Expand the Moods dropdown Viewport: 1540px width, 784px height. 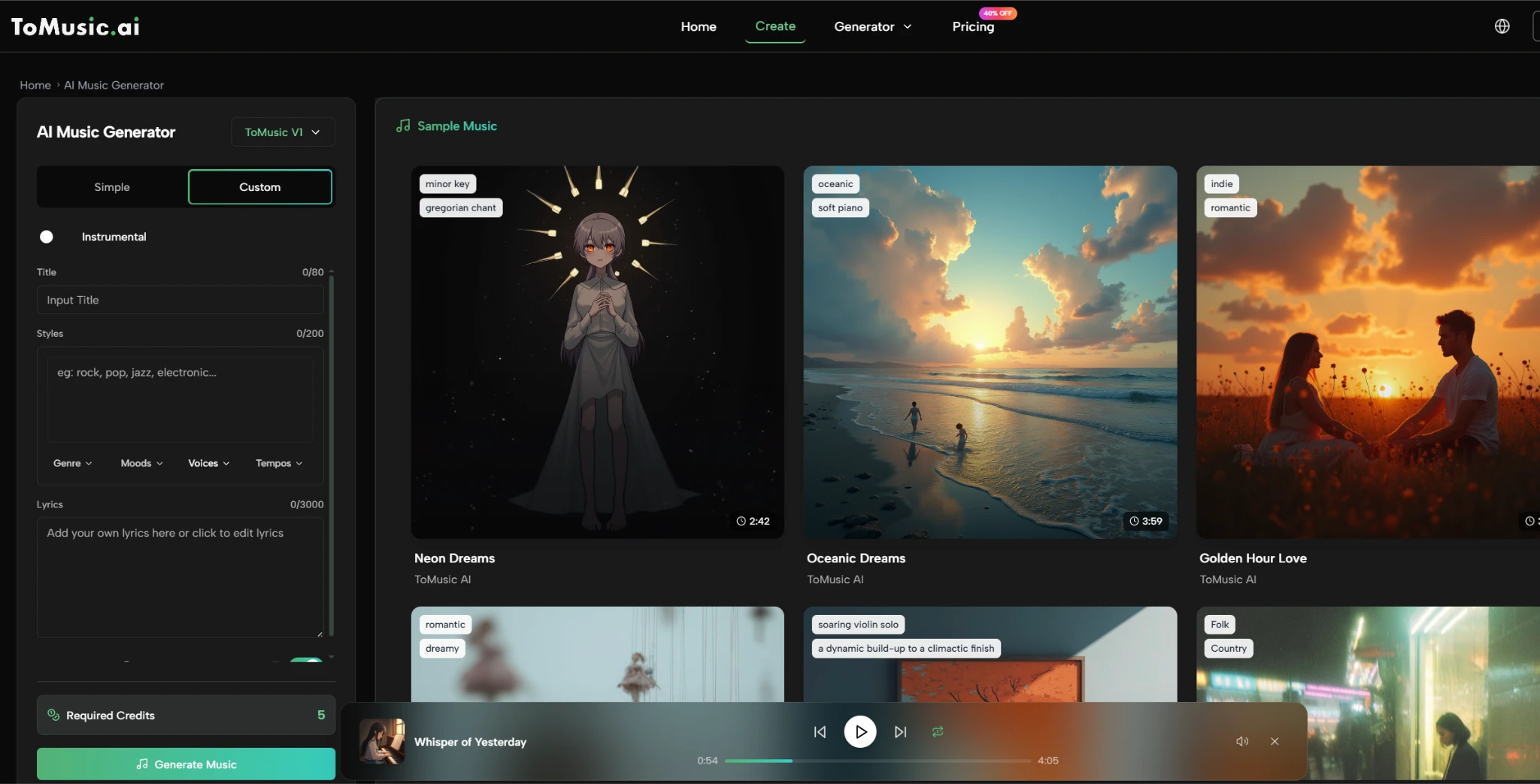(141, 463)
